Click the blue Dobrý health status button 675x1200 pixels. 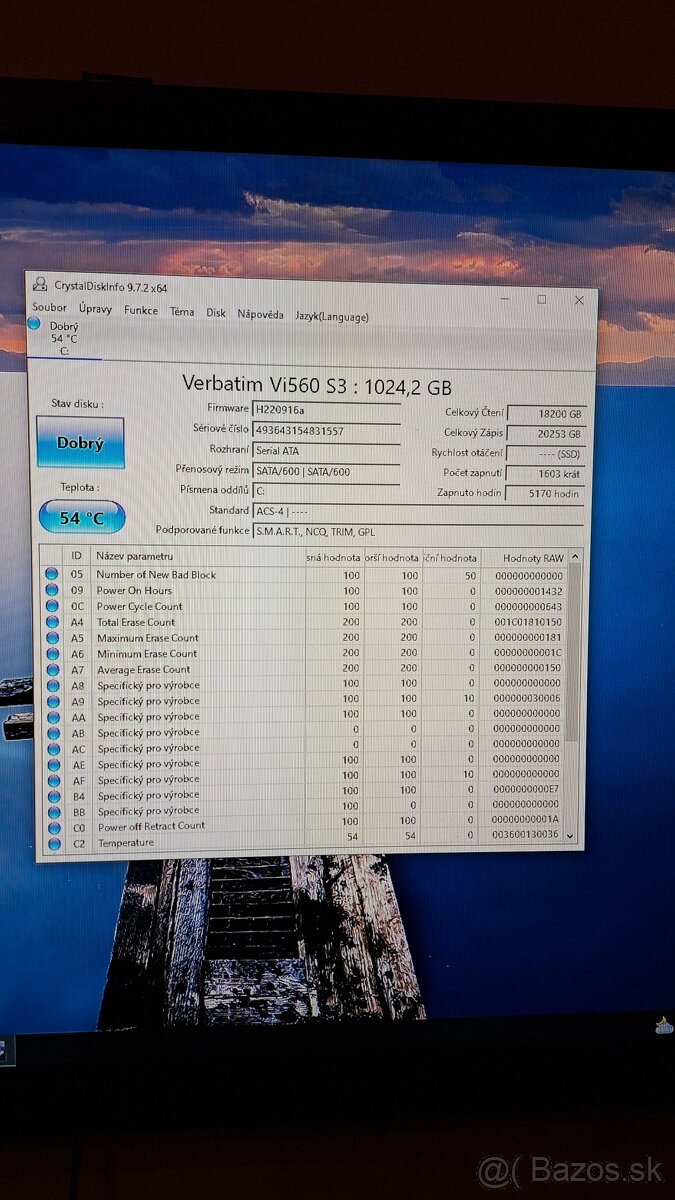click(x=80, y=443)
